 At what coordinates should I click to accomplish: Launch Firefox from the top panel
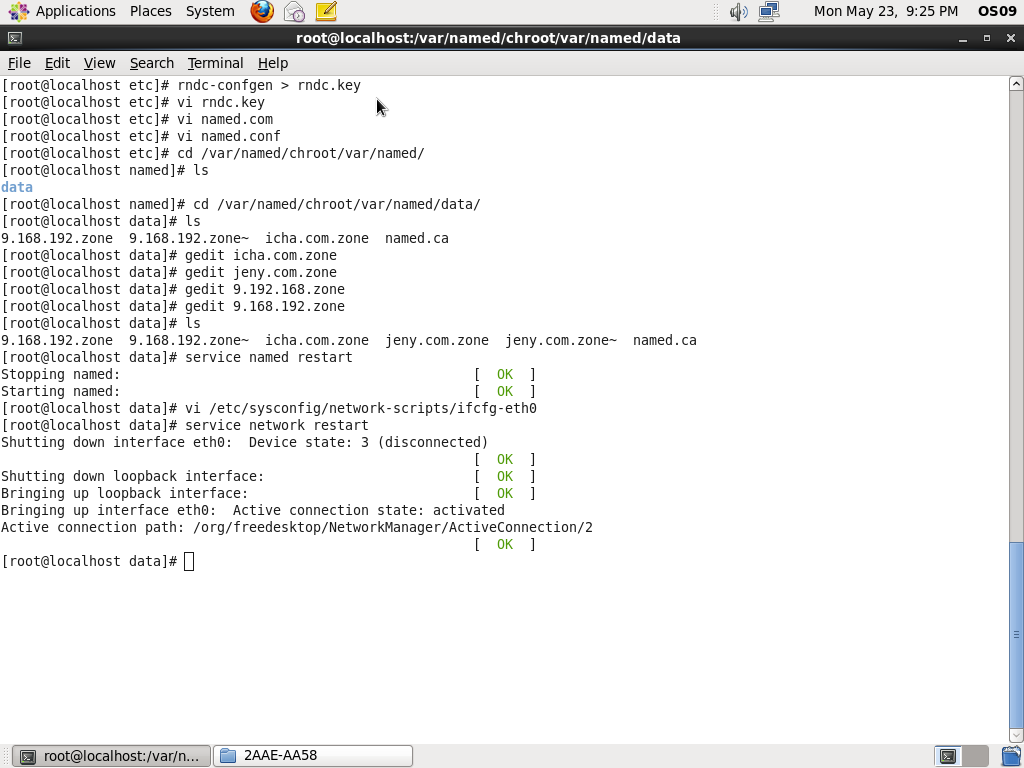pyautogui.click(x=260, y=12)
